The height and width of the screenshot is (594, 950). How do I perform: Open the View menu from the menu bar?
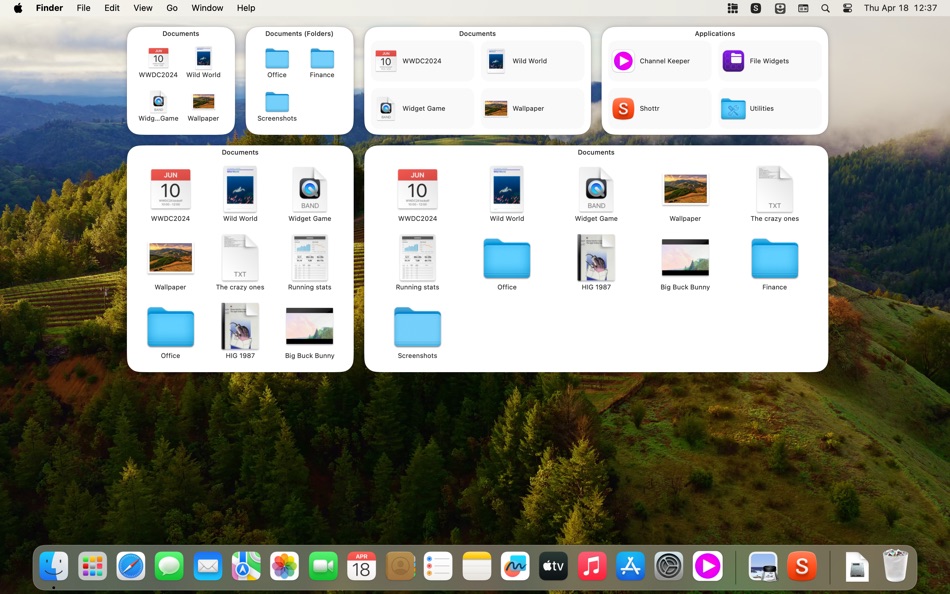pyautogui.click(x=143, y=8)
